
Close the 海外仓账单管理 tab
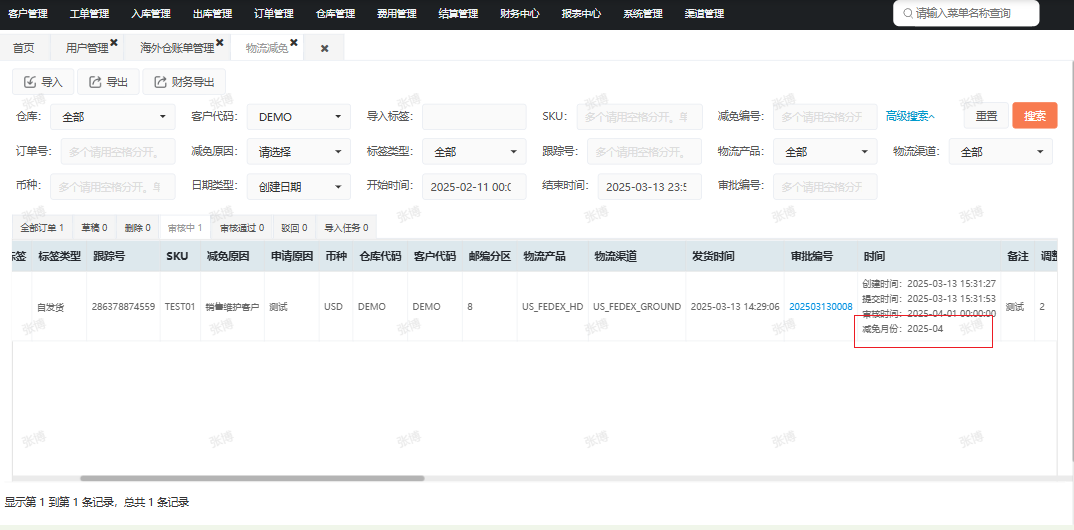coord(220,42)
